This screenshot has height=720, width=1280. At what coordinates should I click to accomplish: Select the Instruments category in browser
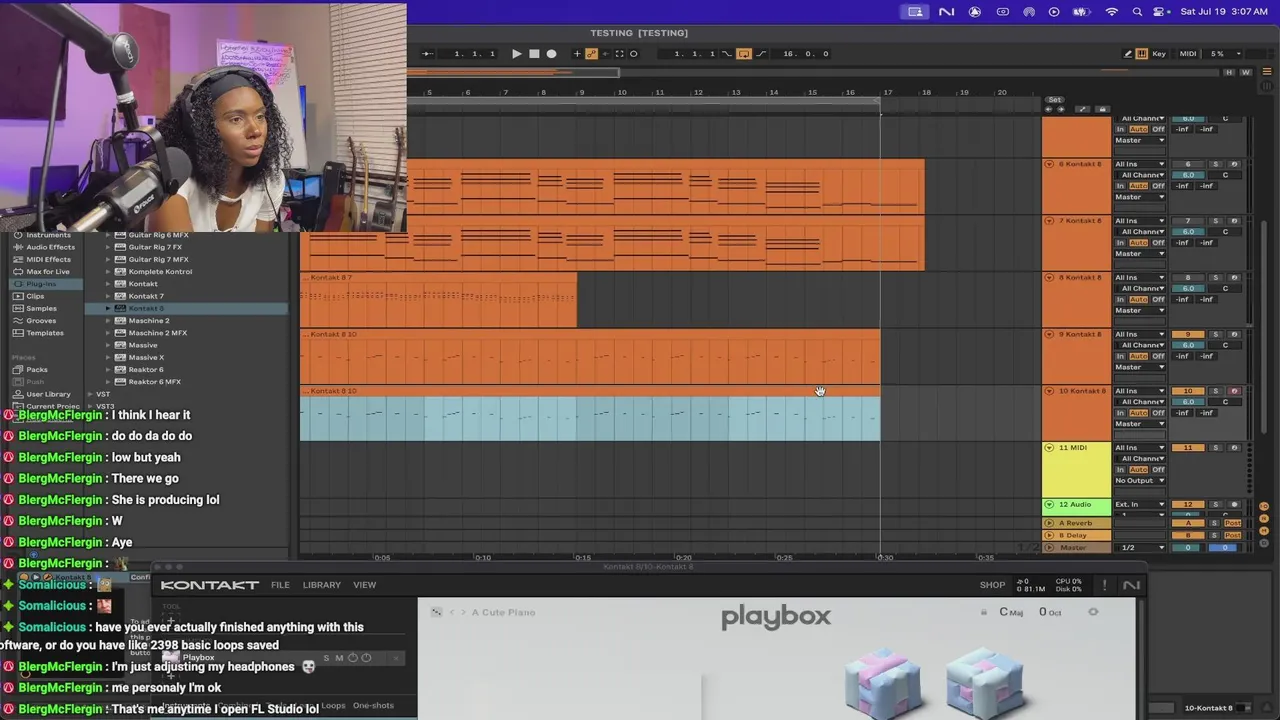48,235
